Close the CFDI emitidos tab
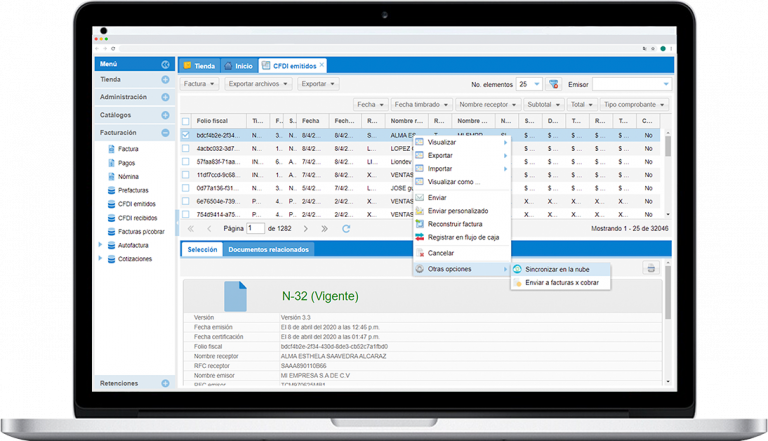 (321, 65)
